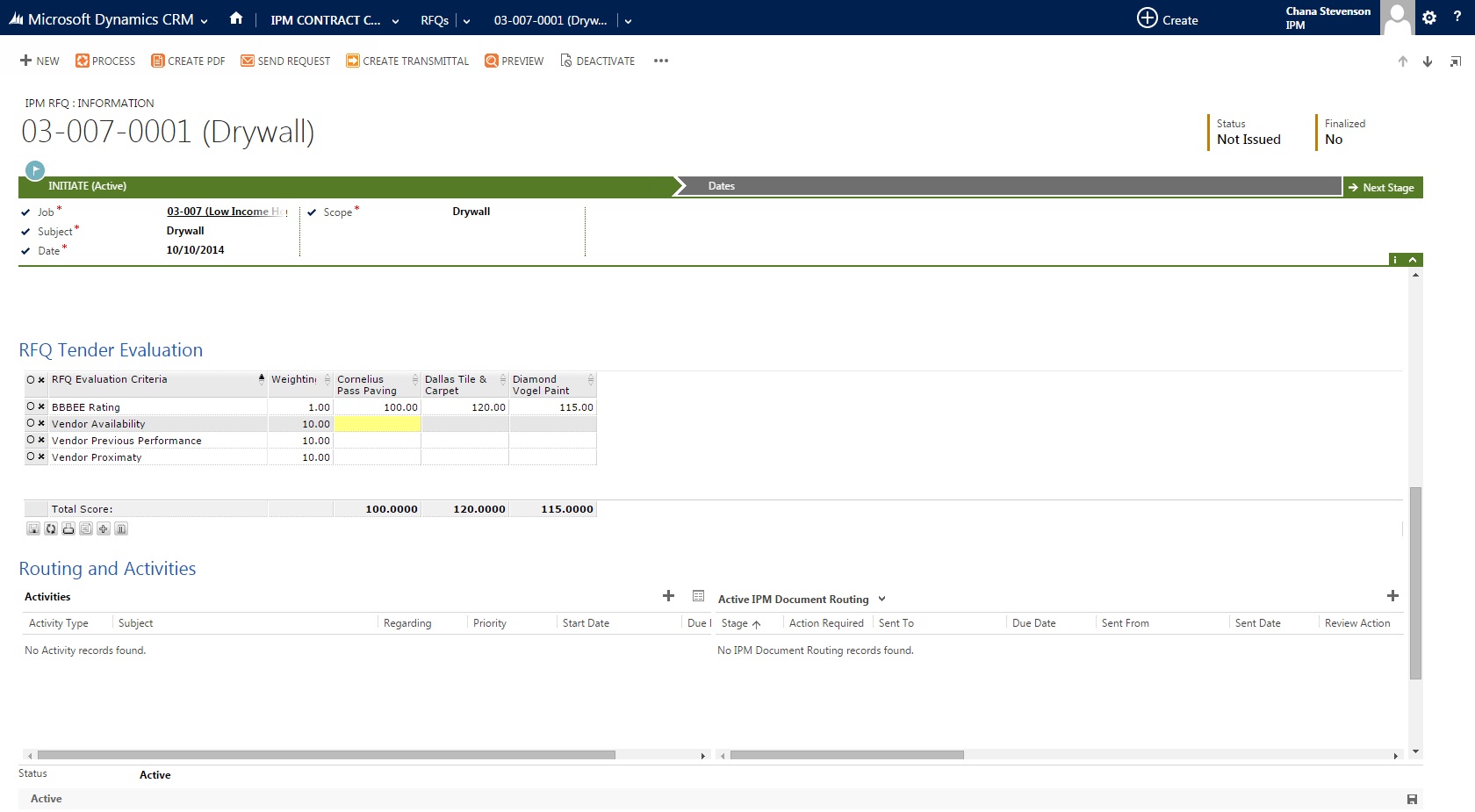This screenshot has height=812, width=1475.
Task: Click the Send Request command
Action: [x=285, y=61]
